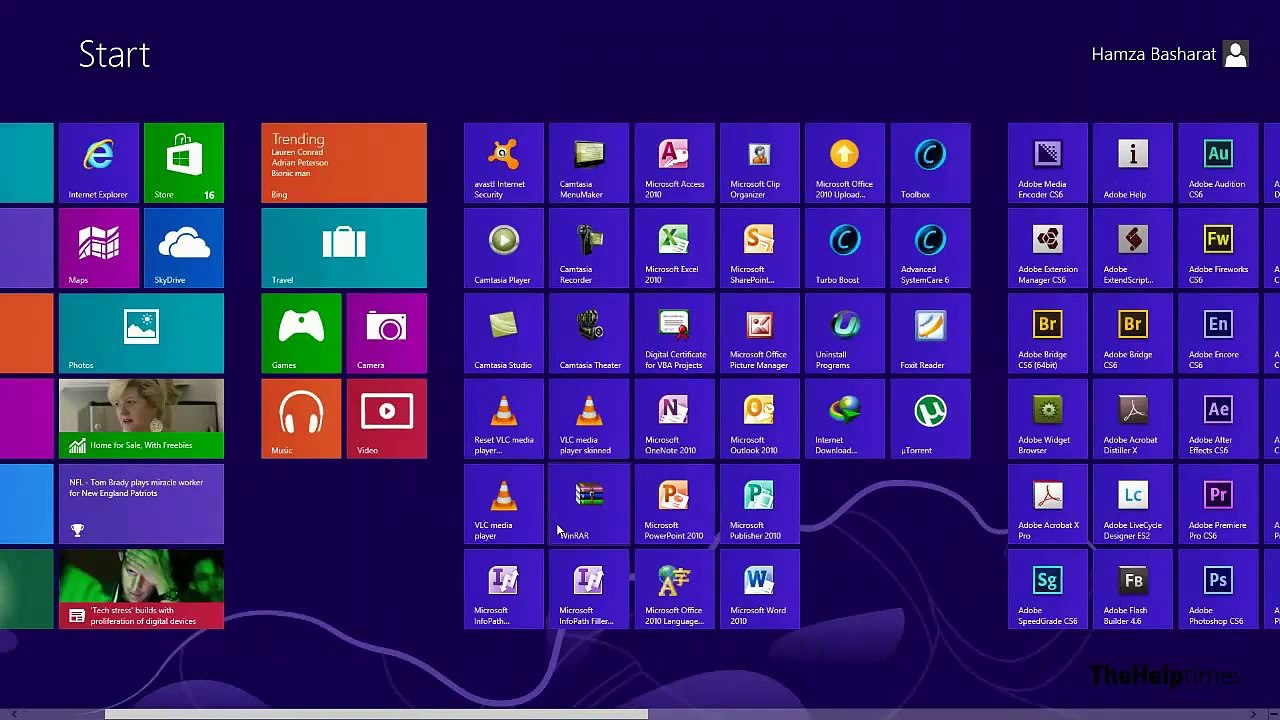Open Camtasia Theater

589,333
